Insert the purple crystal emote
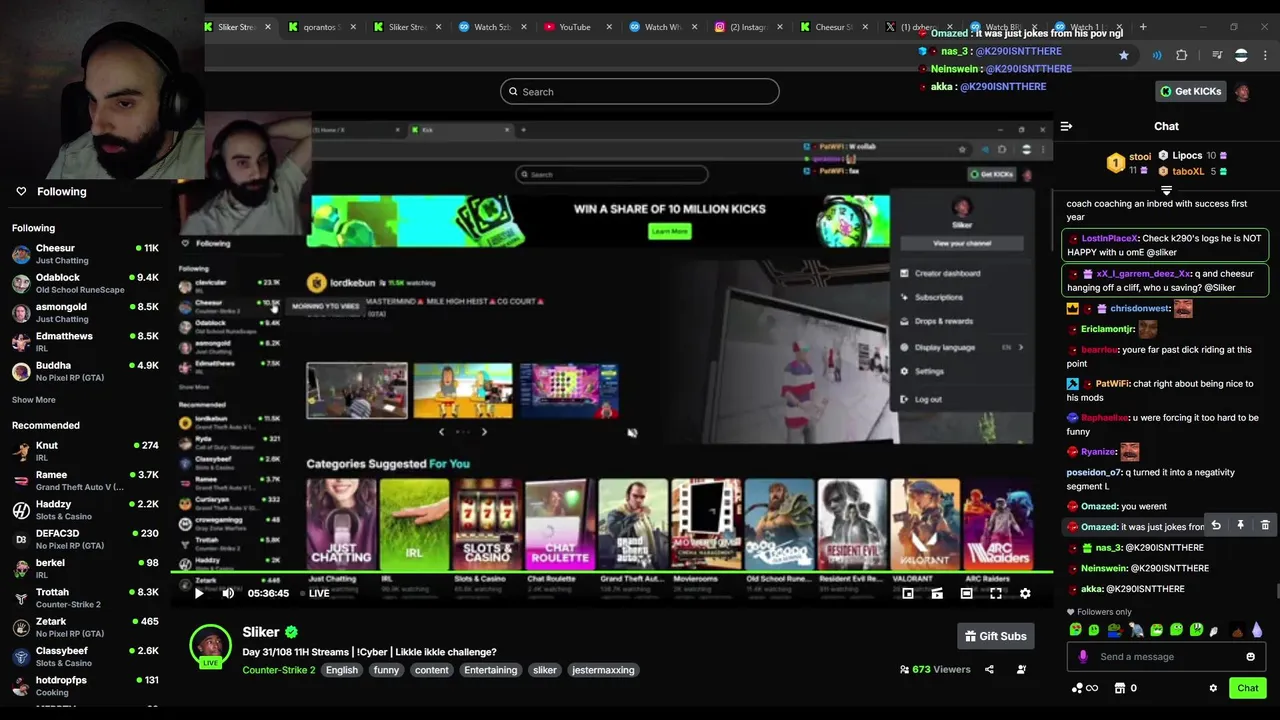Viewport: 1280px width, 720px height. 1257,630
